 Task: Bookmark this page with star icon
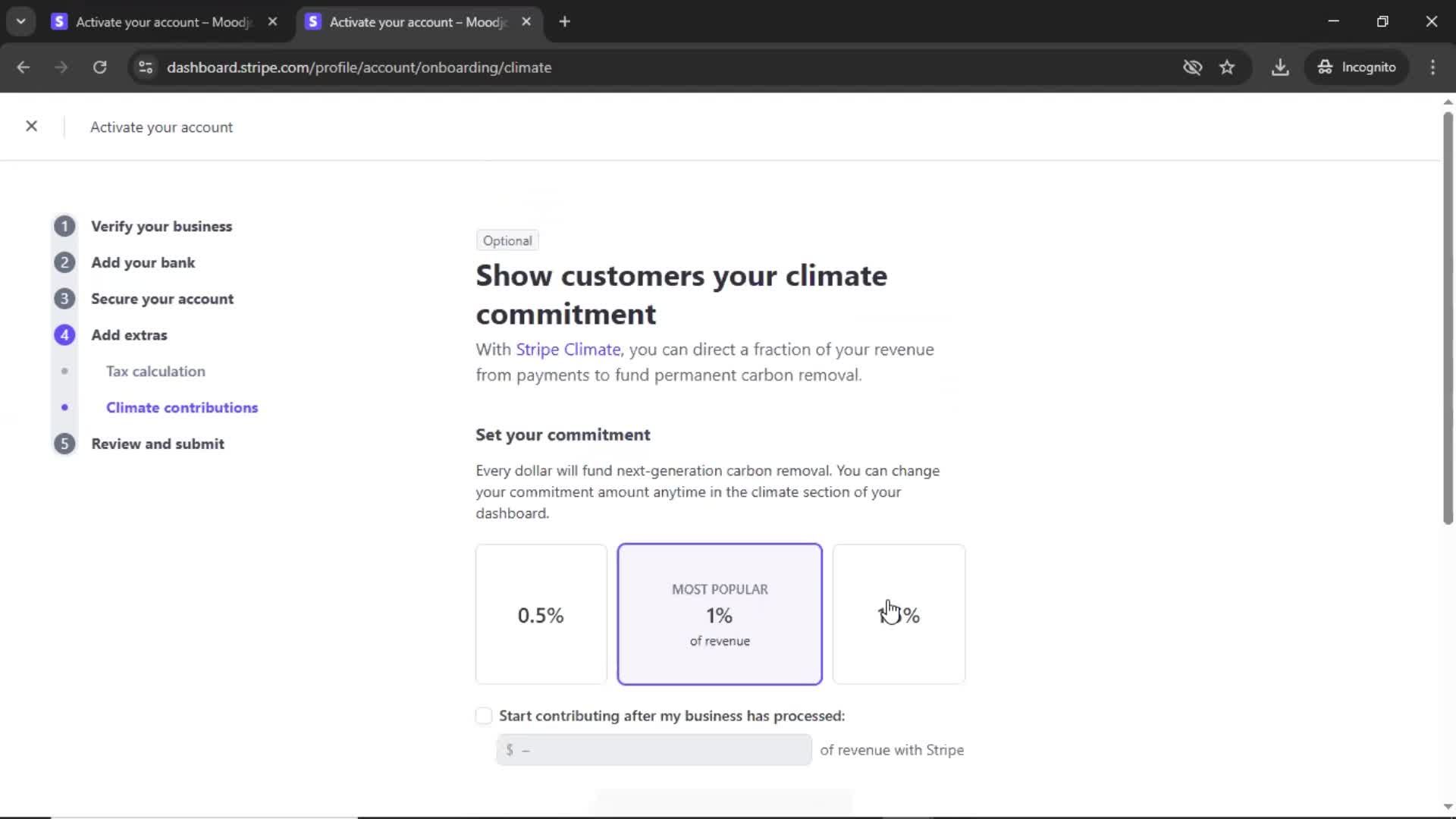[x=1227, y=67]
